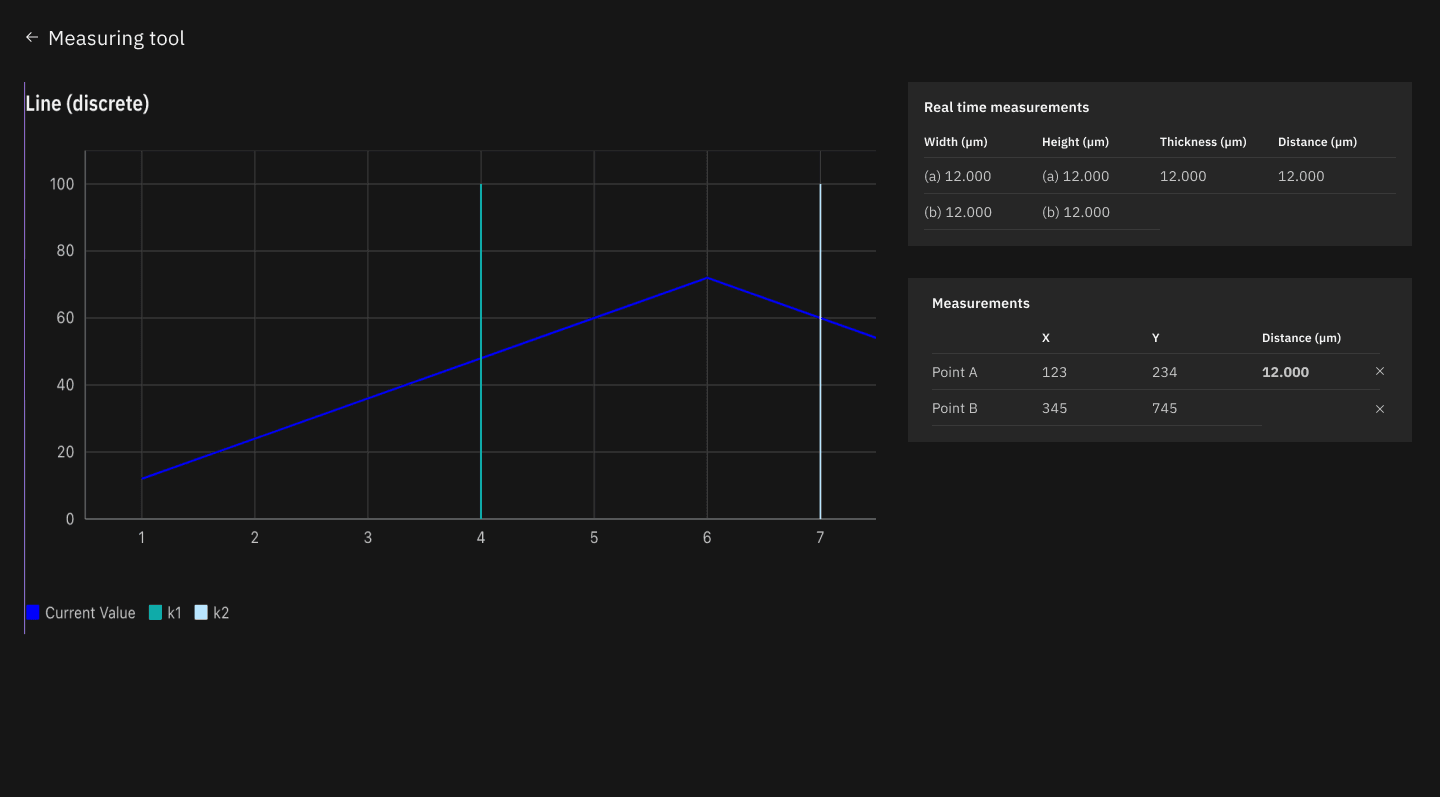Toggle the k2 light blue legend swatch

201,613
